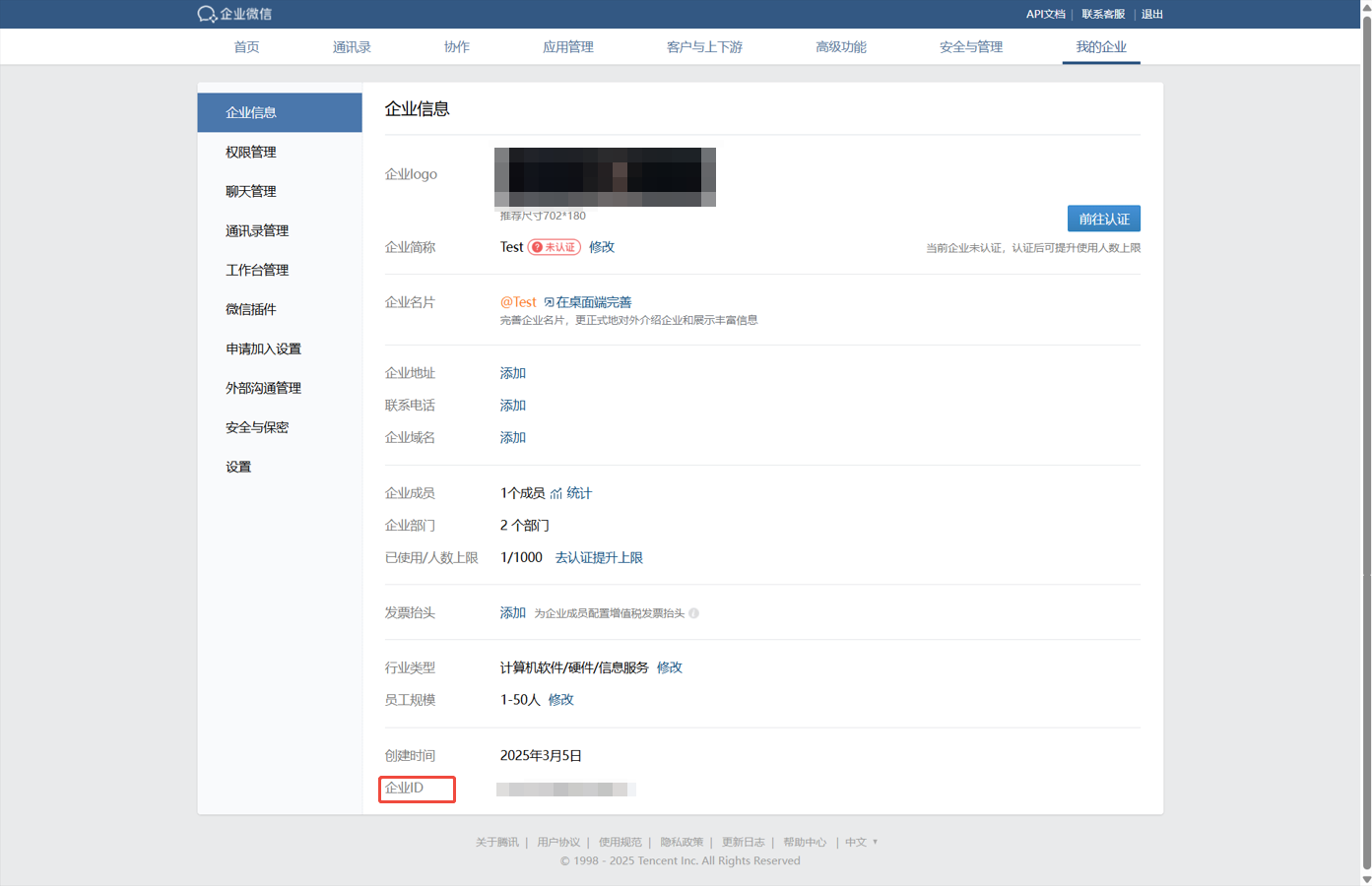The image size is (1372, 886).
Task: Open the 应用管理 top tab
Action: [x=568, y=47]
